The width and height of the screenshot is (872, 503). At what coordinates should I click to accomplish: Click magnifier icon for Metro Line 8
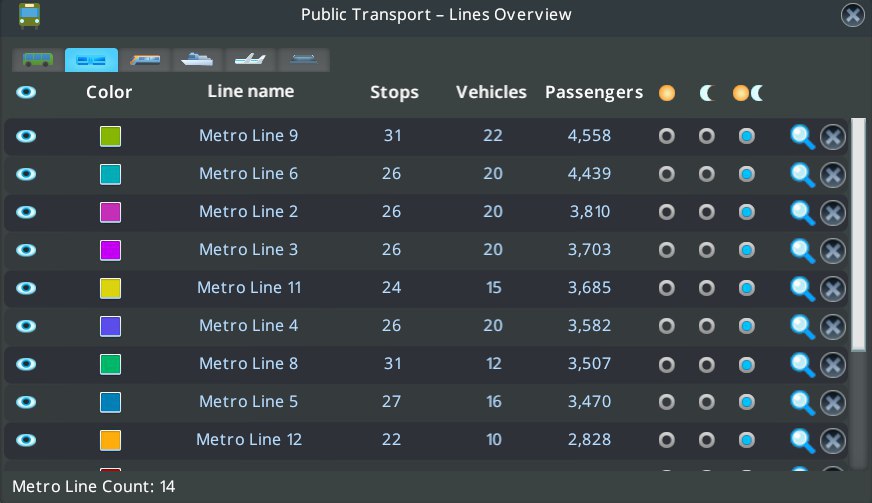coord(802,364)
